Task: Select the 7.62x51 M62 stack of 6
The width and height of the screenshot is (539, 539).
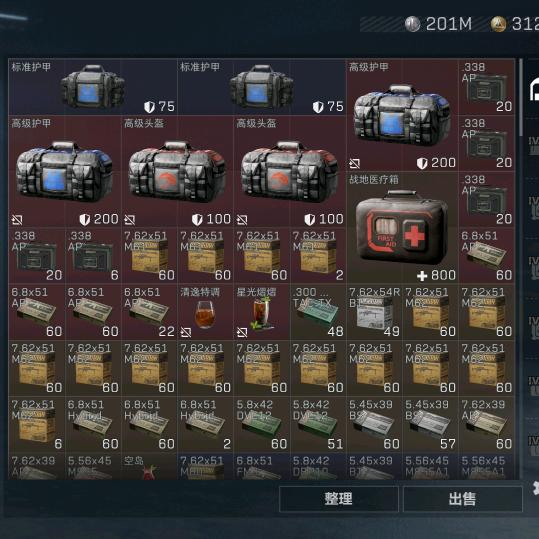Action: click(x=36, y=425)
